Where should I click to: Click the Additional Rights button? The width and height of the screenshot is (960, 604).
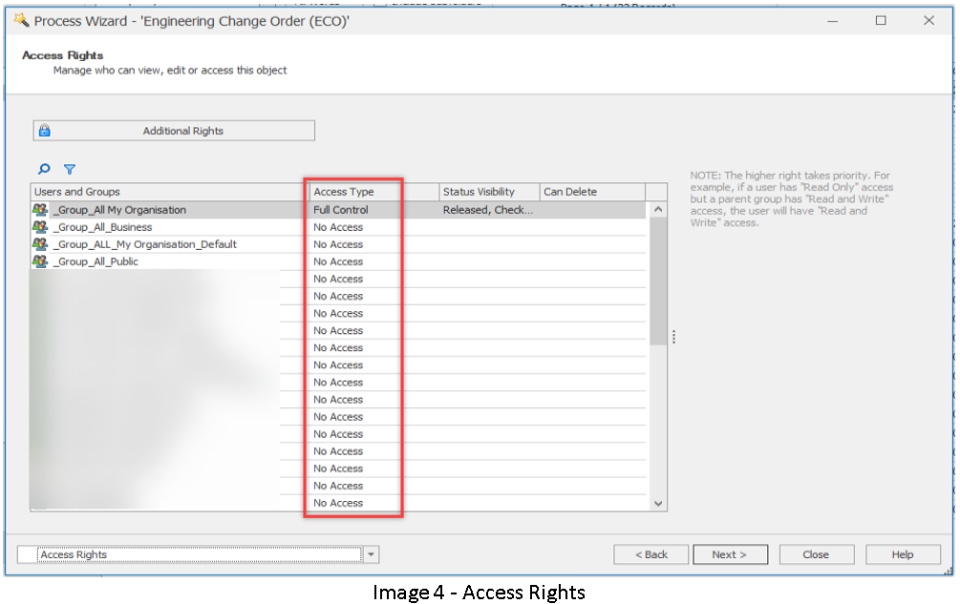coord(174,130)
